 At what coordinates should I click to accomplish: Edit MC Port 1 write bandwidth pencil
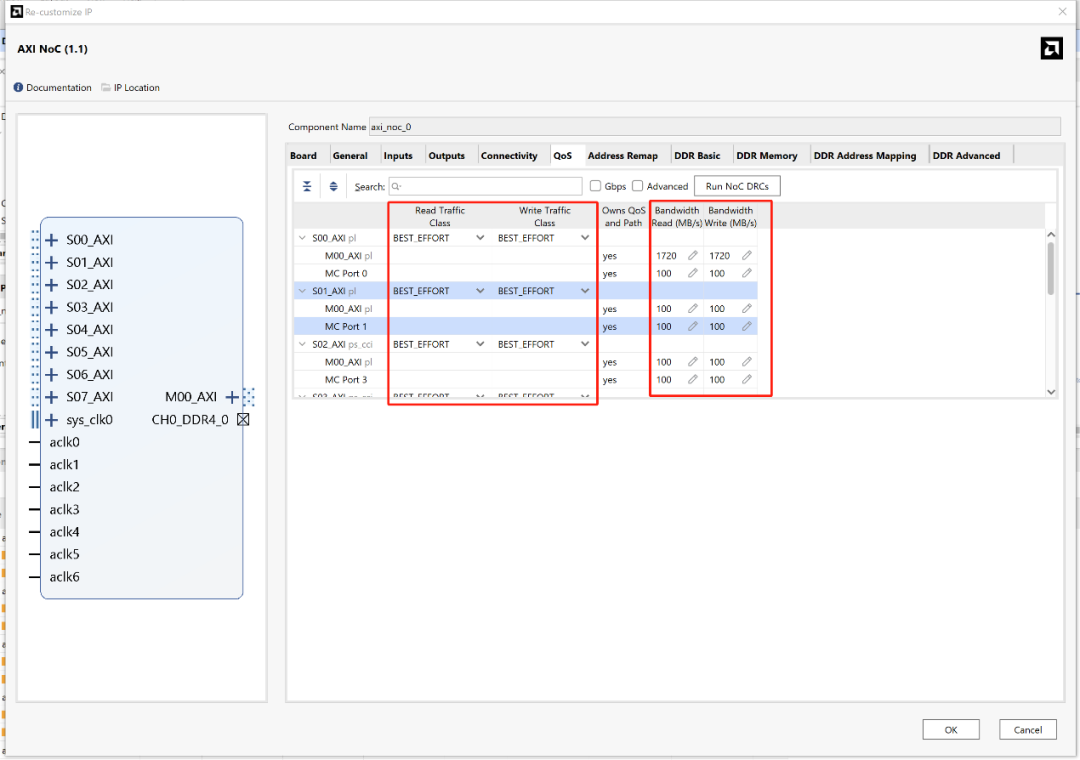tap(746, 327)
